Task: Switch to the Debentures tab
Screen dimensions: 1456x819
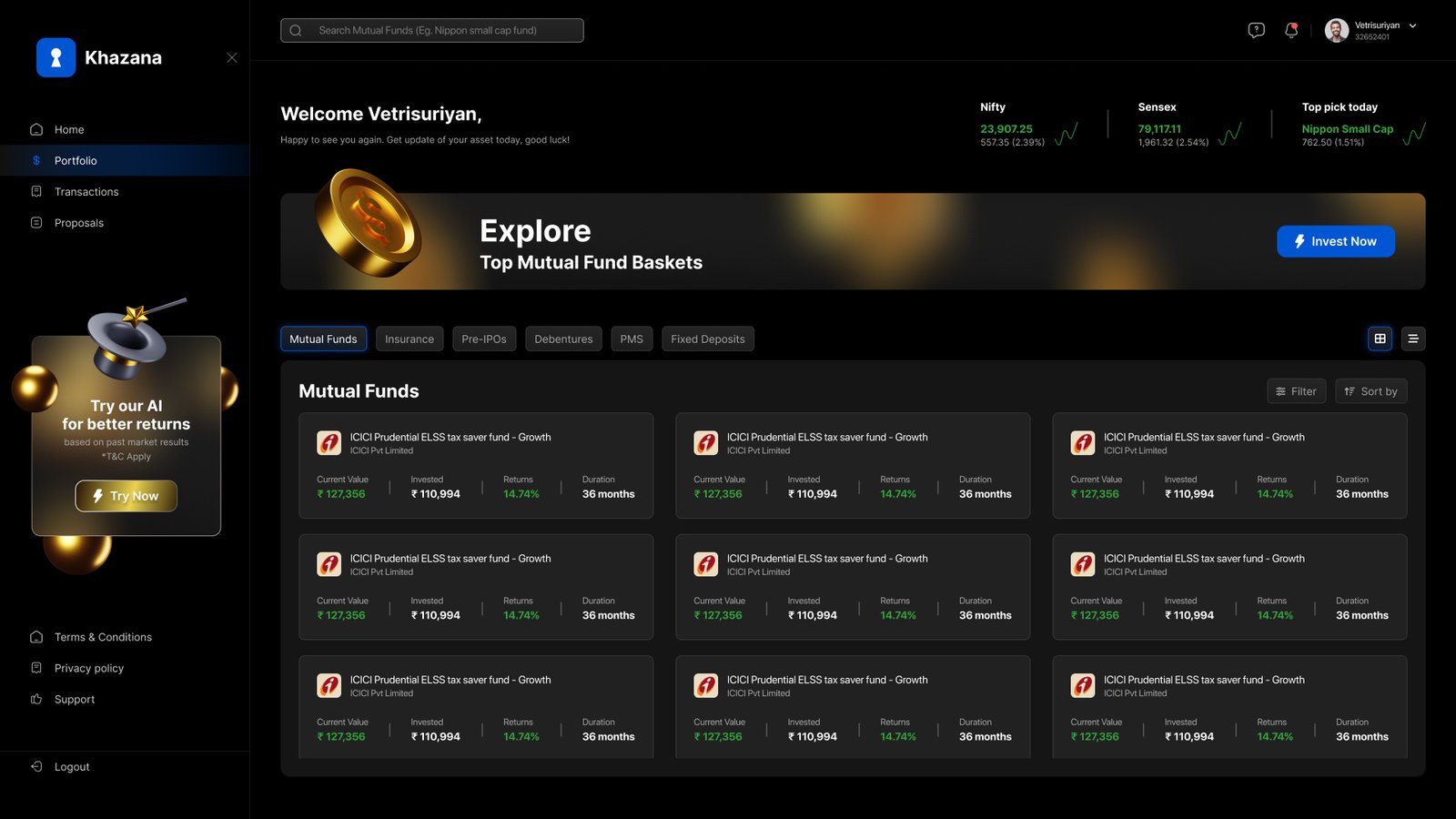Action: click(x=563, y=339)
